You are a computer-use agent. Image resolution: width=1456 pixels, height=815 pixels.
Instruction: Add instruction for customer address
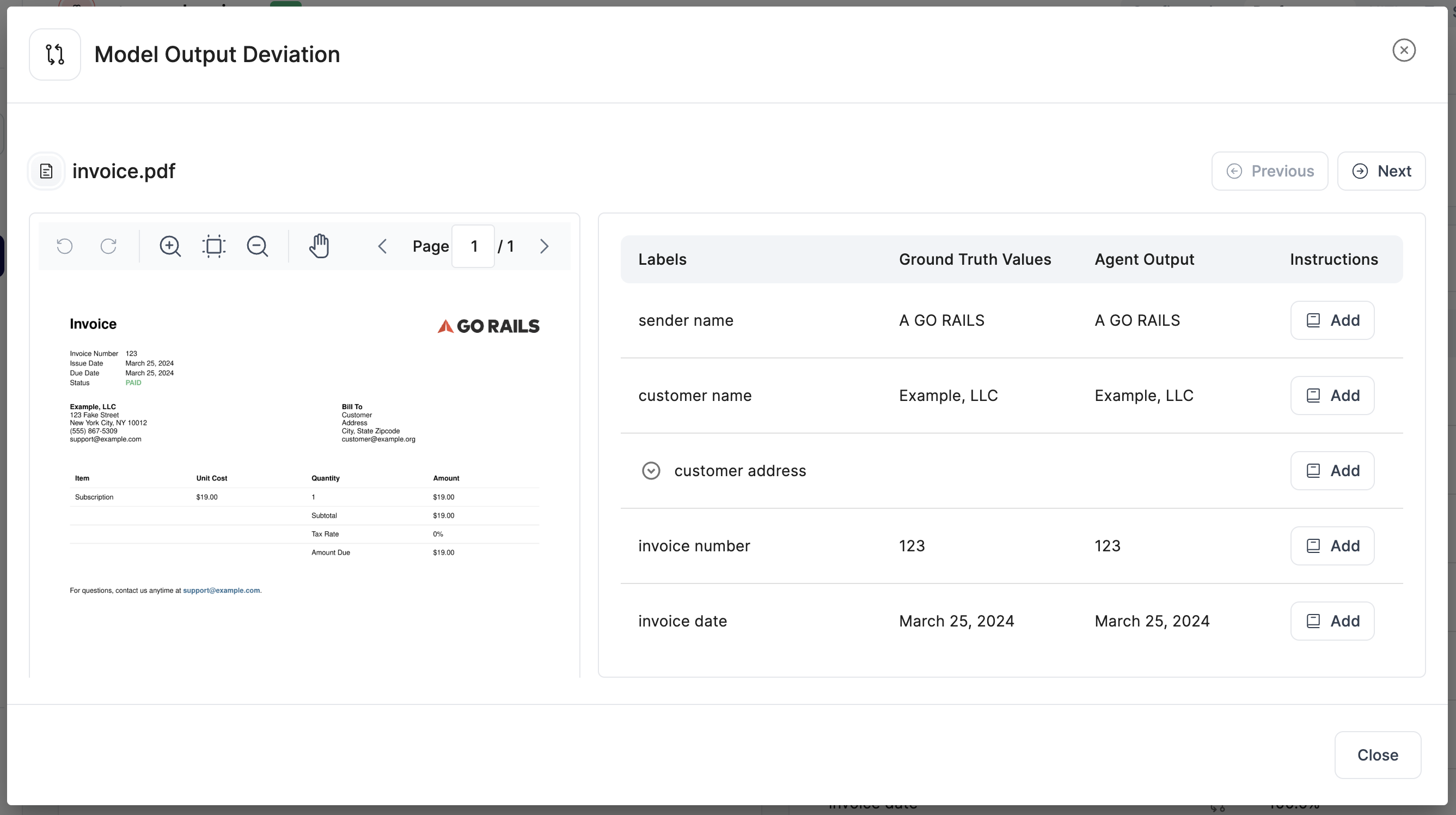pyautogui.click(x=1332, y=471)
